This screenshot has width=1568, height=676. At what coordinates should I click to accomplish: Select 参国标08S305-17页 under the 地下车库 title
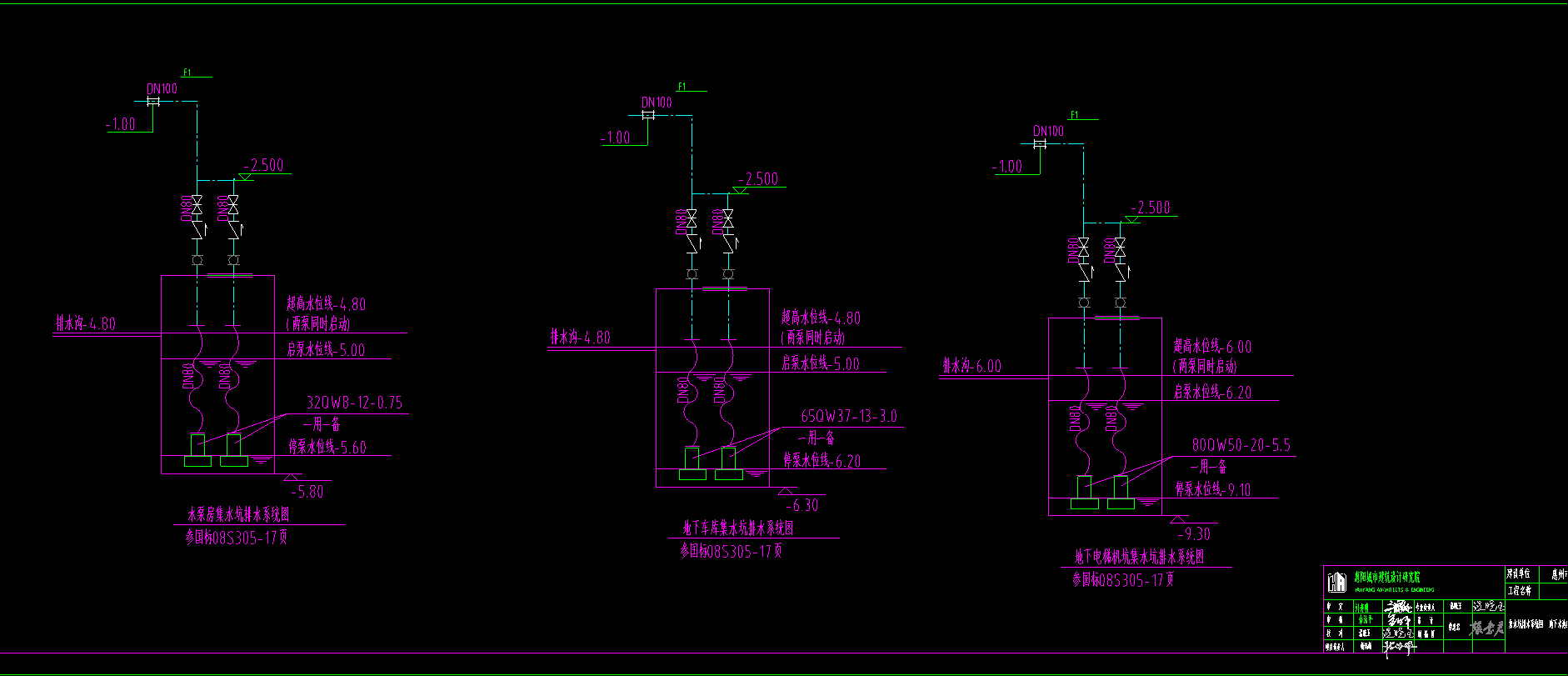point(732,551)
